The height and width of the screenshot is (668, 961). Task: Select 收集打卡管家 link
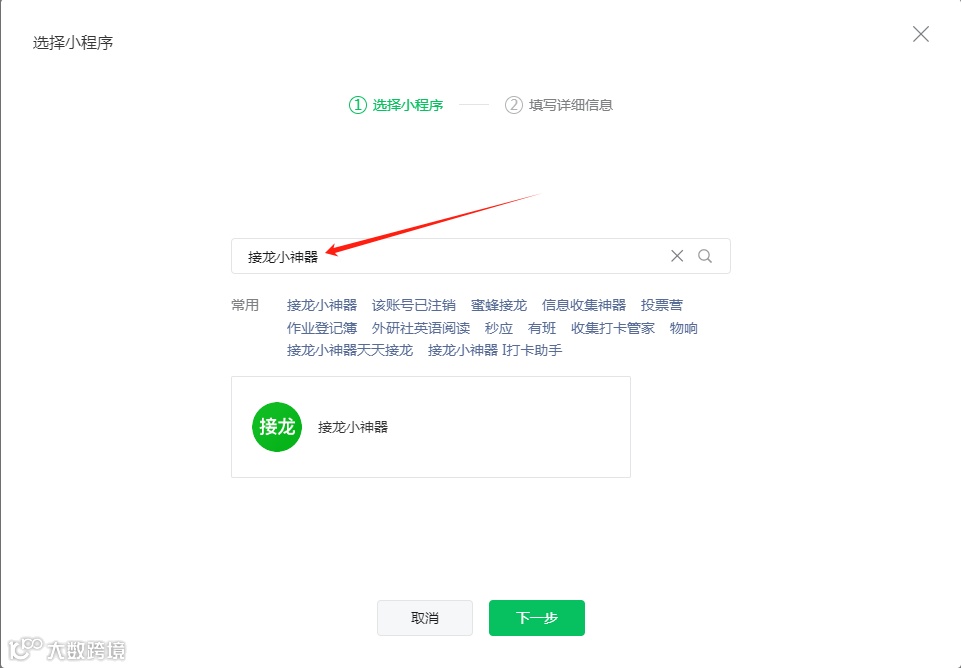pos(613,328)
